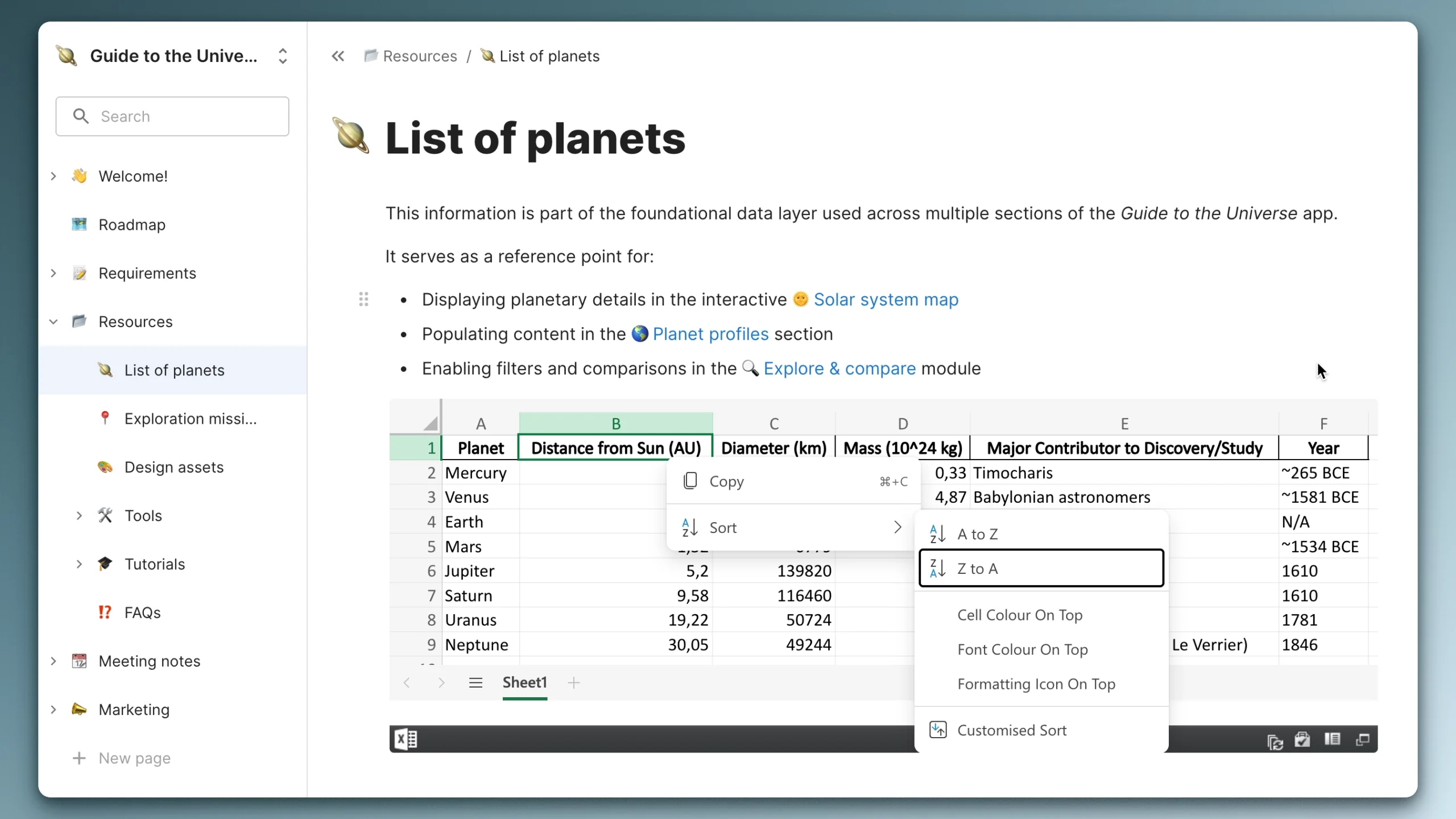The width and height of the screenshot is (1456, 819).
Task: Collapse the Resources section in the sidebar
Action: tap(53, 321)
